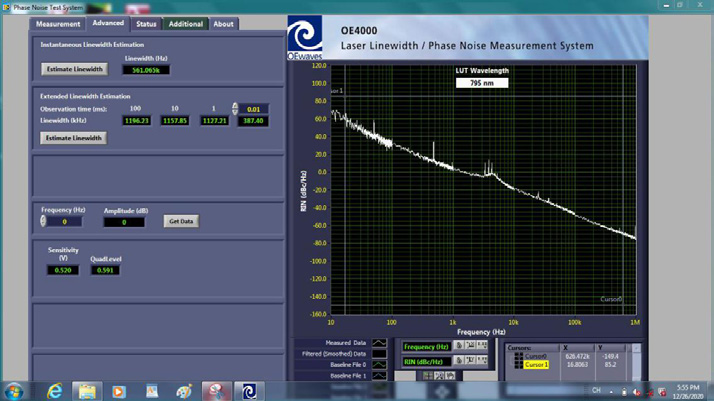714x401 pixels.
Task: Open the Frequency (Hz) axis label selector
Action: 426,347
